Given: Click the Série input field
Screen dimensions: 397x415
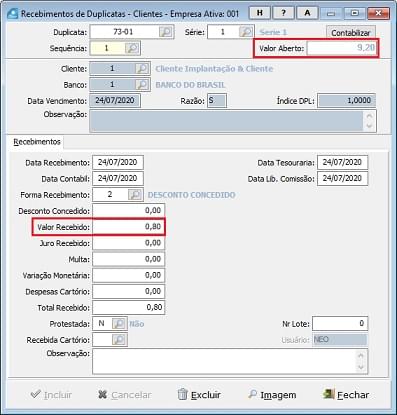Looking at the screenshot, I should click(x=223, y=32).
